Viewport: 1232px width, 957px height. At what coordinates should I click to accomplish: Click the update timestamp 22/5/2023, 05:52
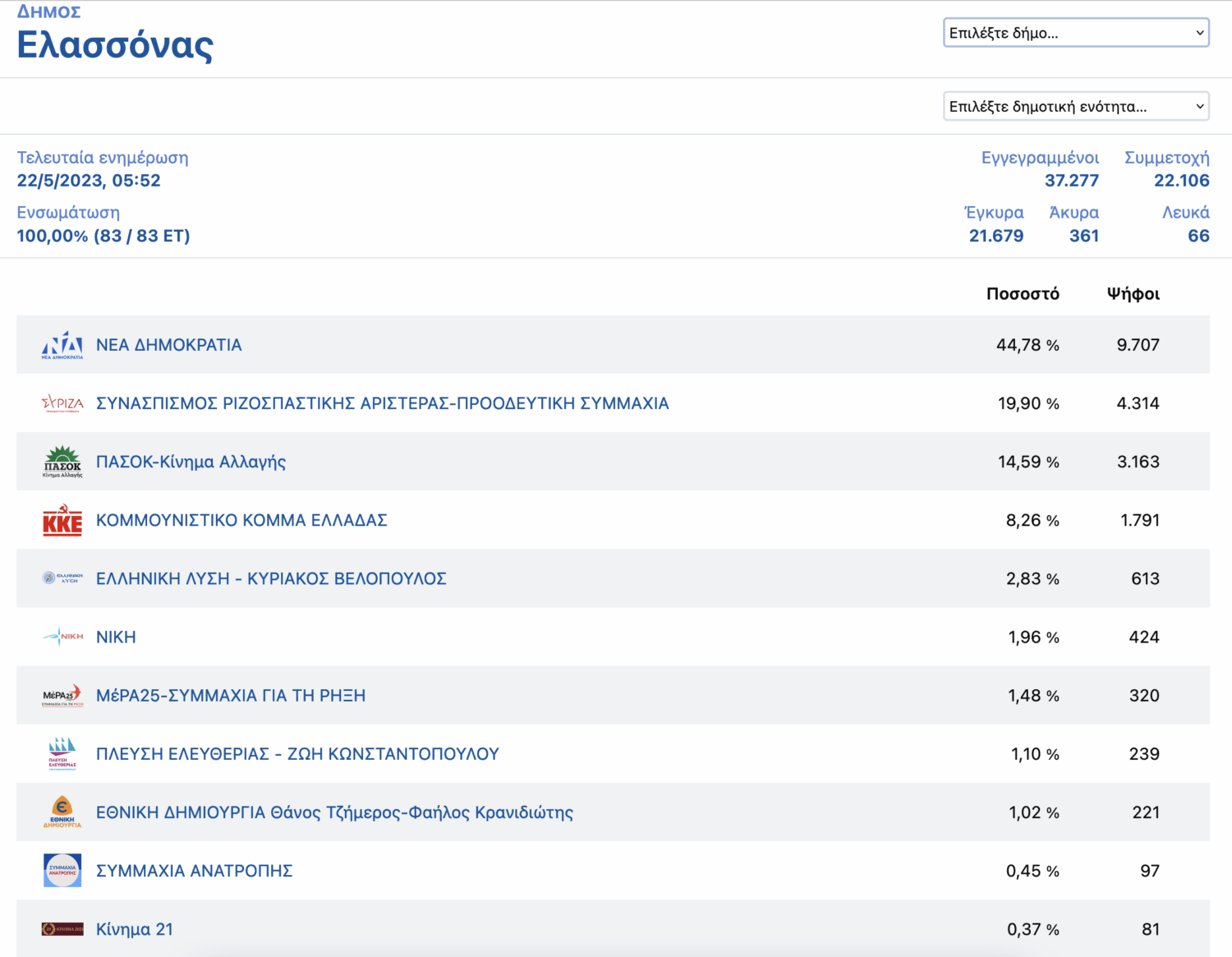[x=89, y=181]
